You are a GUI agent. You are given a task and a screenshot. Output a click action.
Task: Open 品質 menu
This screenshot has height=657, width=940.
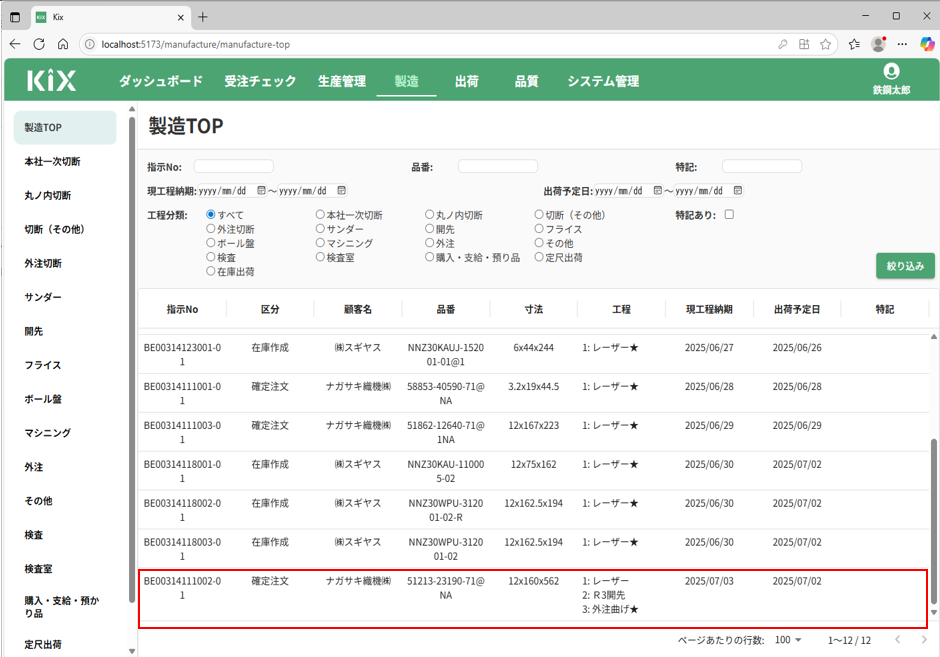[526, 81]
